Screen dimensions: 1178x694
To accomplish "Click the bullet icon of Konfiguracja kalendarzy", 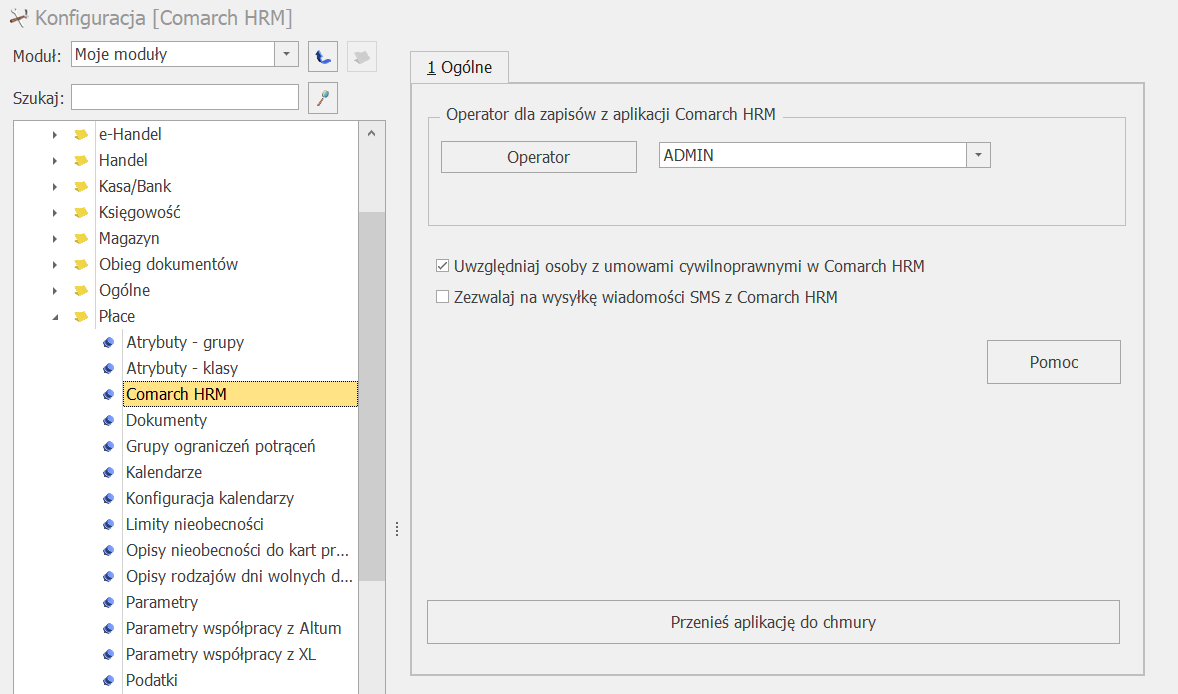I will pos(108,499).
